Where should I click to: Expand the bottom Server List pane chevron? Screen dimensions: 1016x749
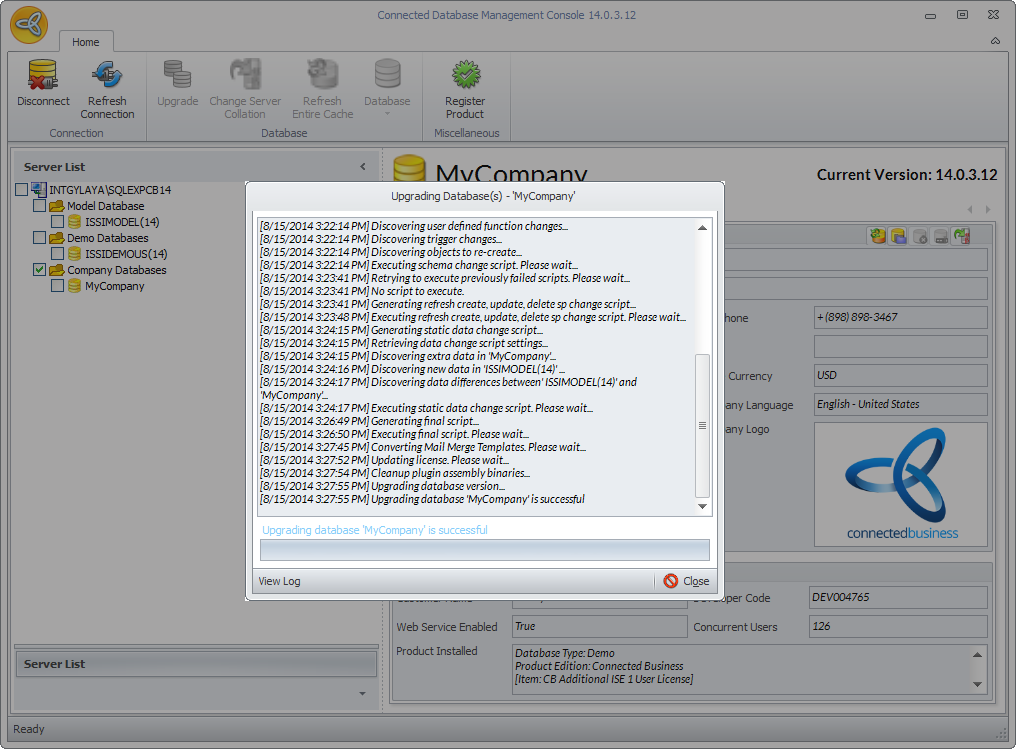tap(363, 692)
